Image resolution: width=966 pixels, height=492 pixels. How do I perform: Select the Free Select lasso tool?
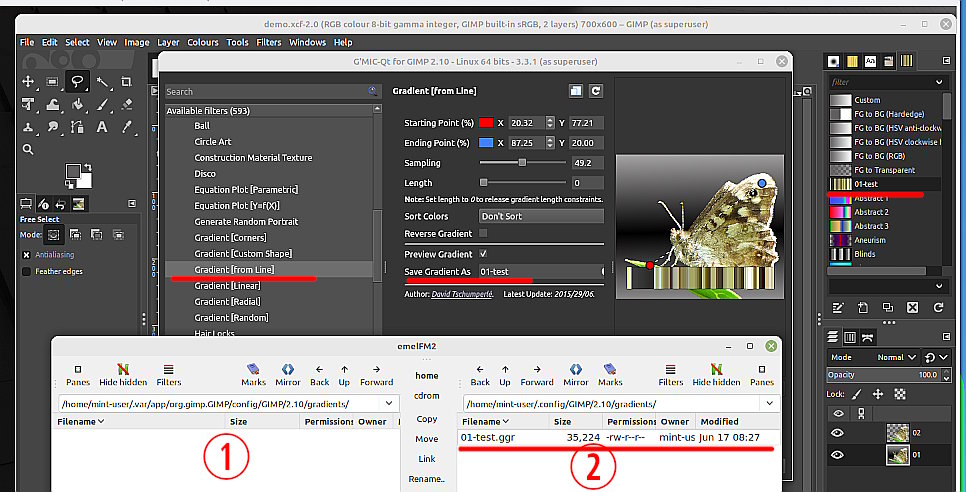tap(78, 81)
